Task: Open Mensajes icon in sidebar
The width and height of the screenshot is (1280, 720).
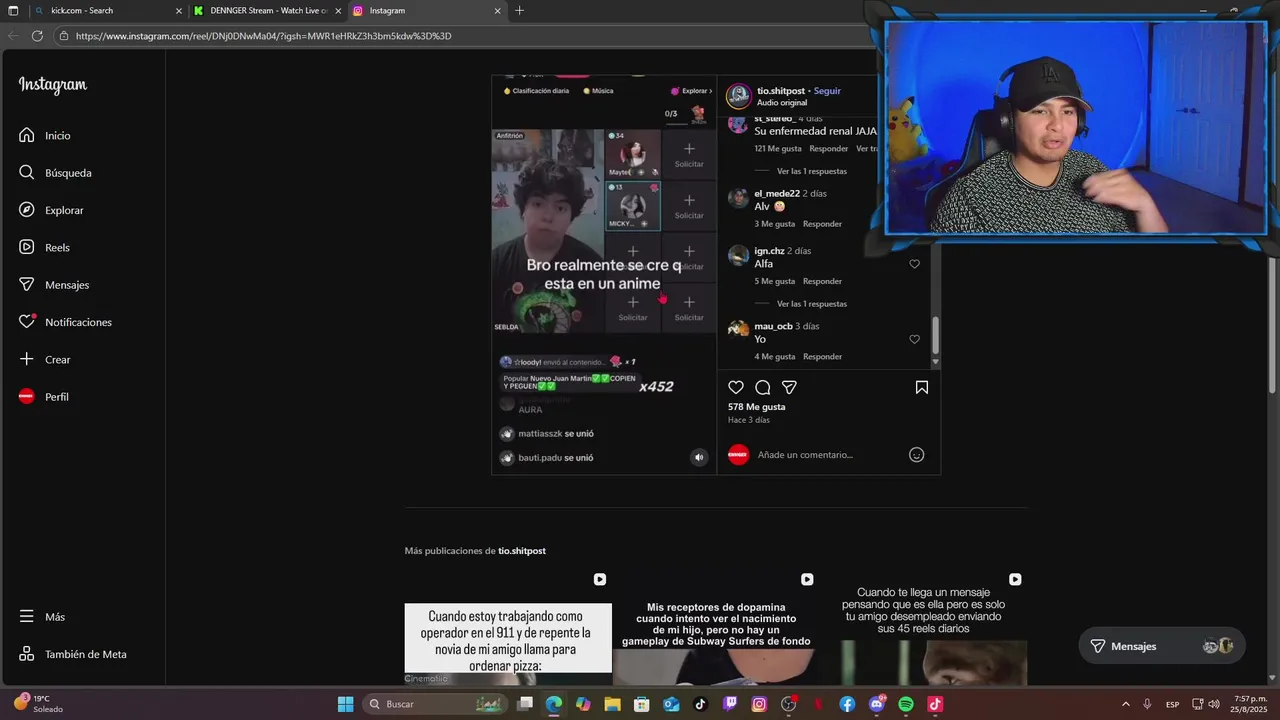Action: [27, 284]
